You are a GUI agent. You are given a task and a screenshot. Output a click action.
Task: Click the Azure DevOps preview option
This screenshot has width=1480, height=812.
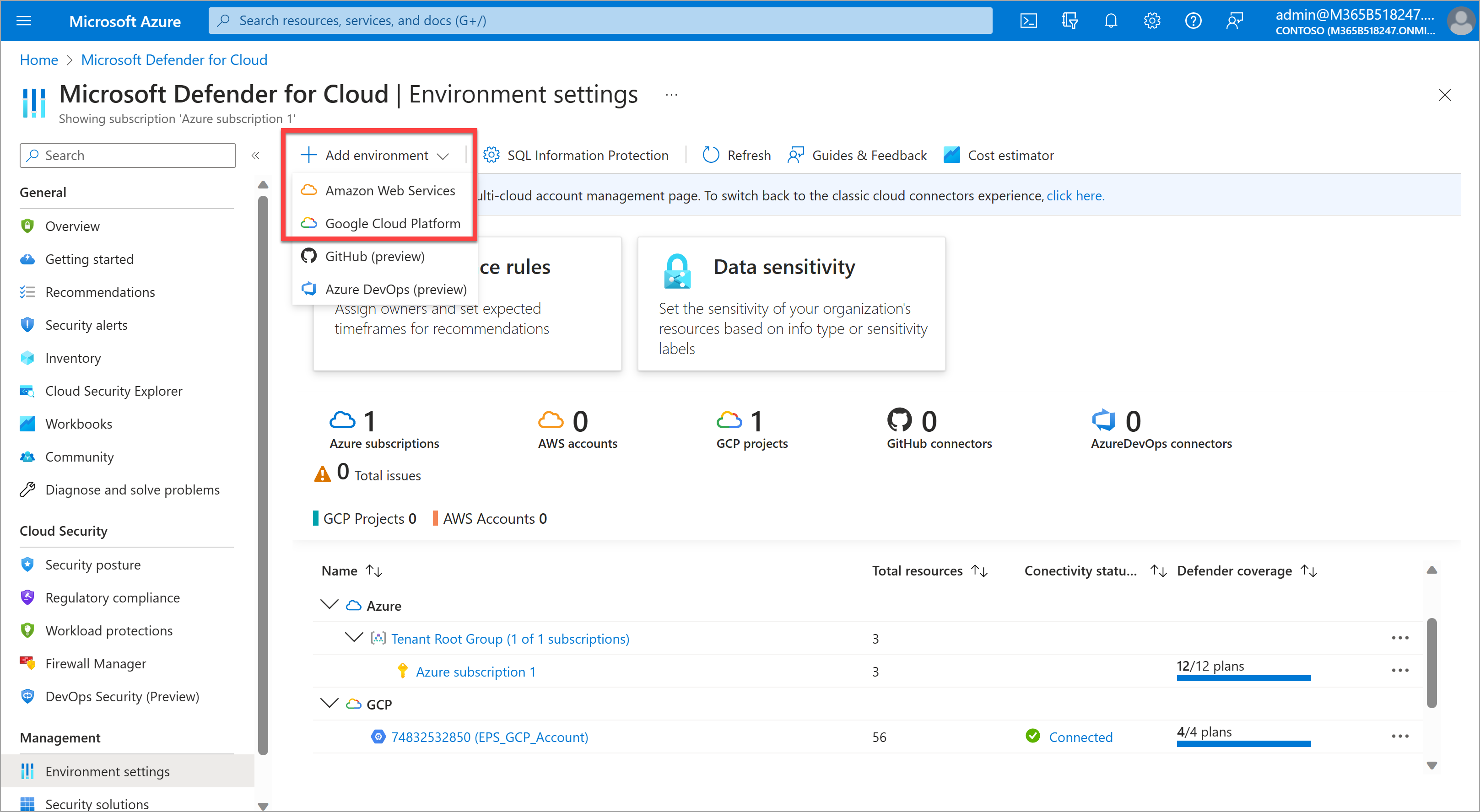(x=395, y=289)
